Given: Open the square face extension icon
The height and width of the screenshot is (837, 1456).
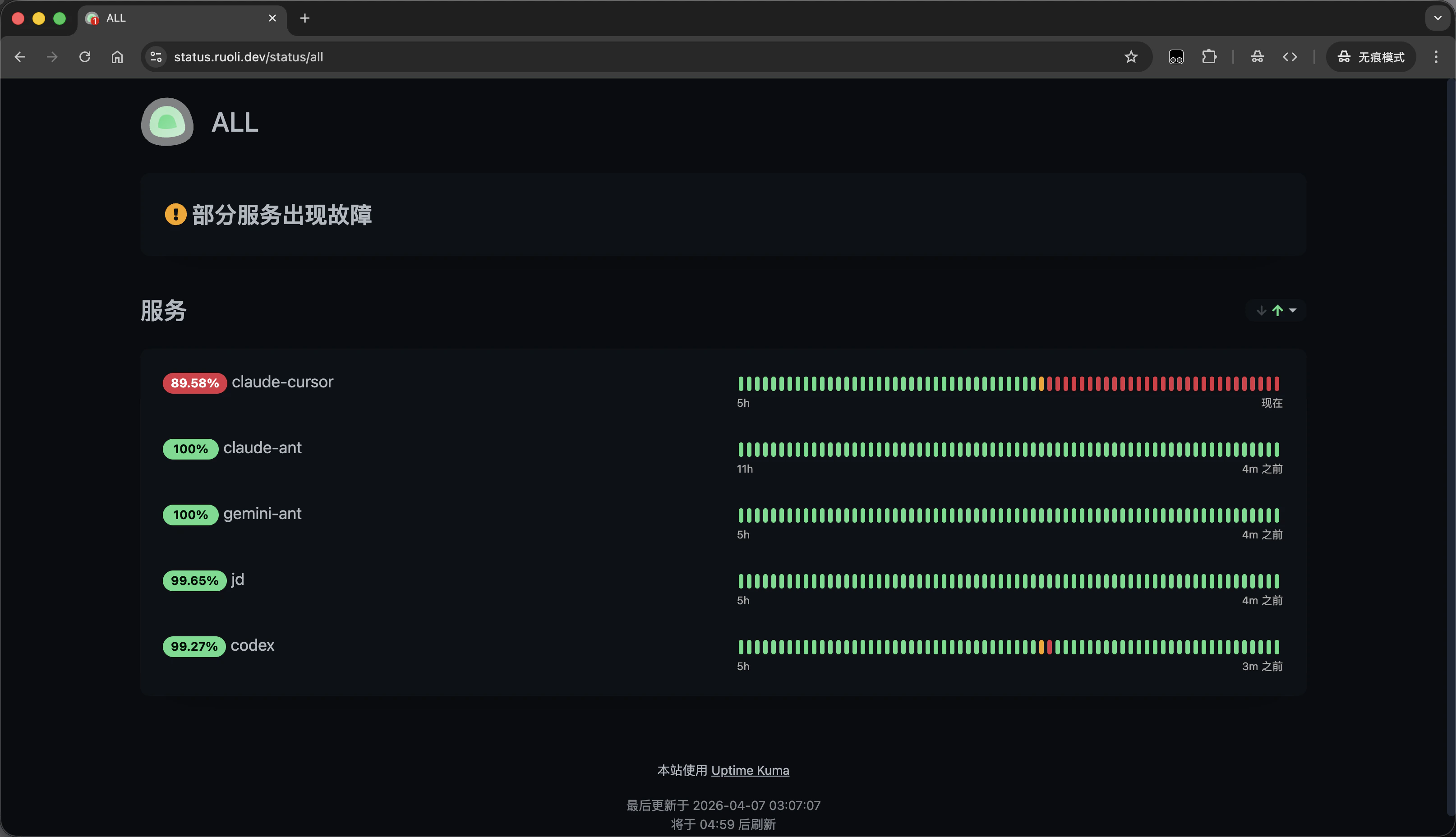Looking at the screenshot, I should click(1176, 57).
